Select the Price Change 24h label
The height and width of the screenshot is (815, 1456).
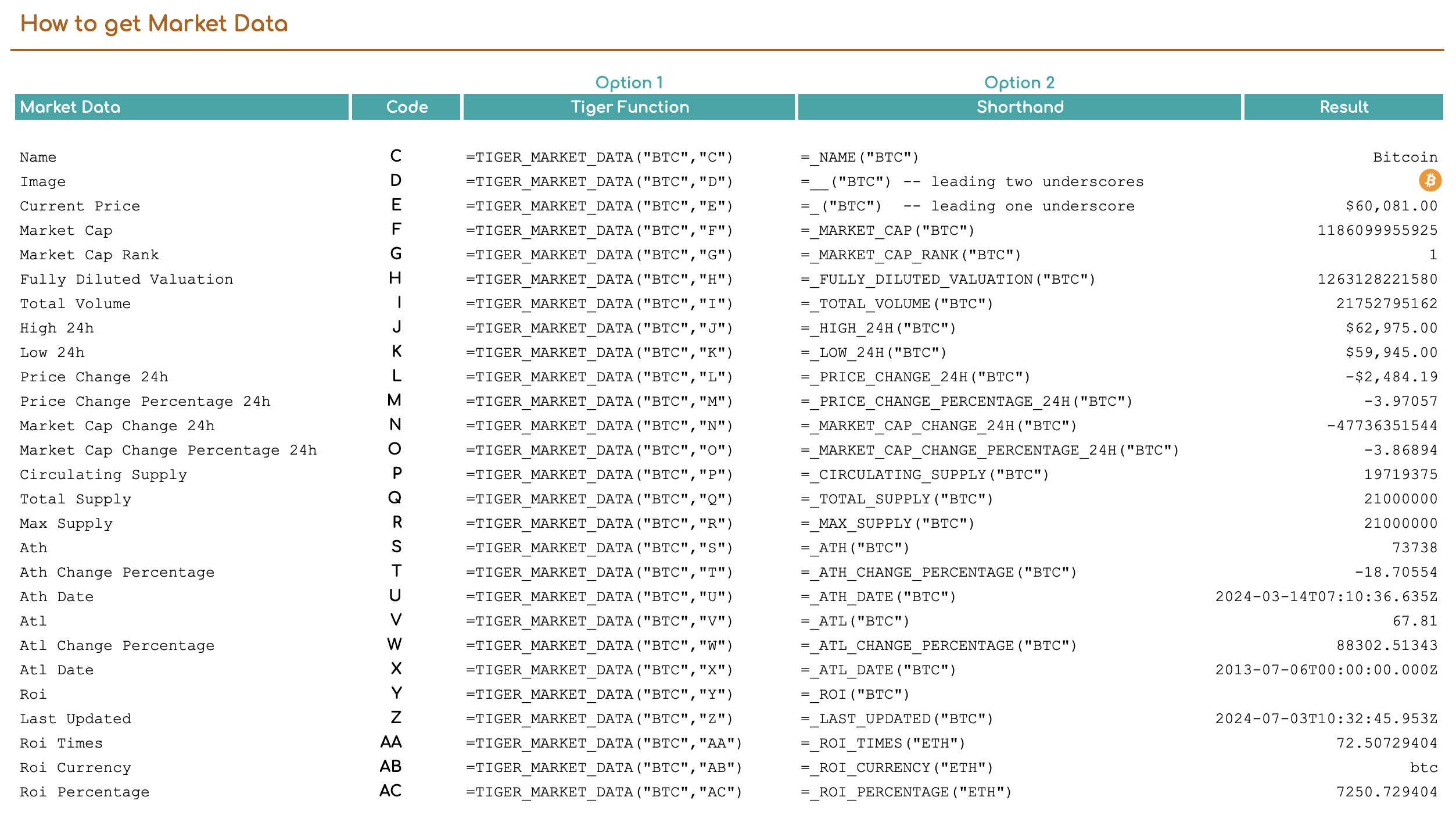click(94, 377)
